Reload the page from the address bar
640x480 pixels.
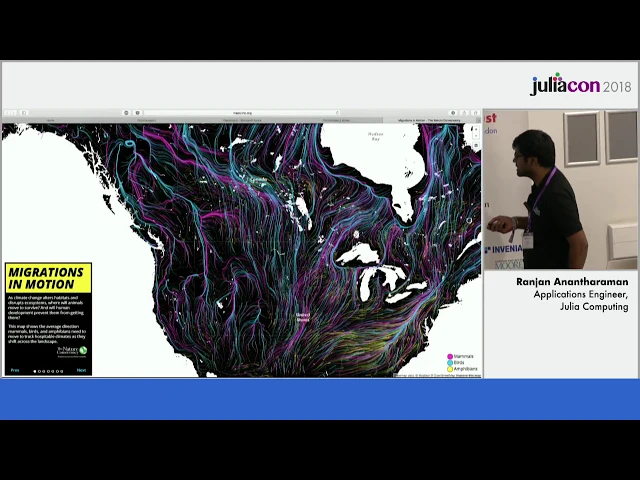click(337, 113)
